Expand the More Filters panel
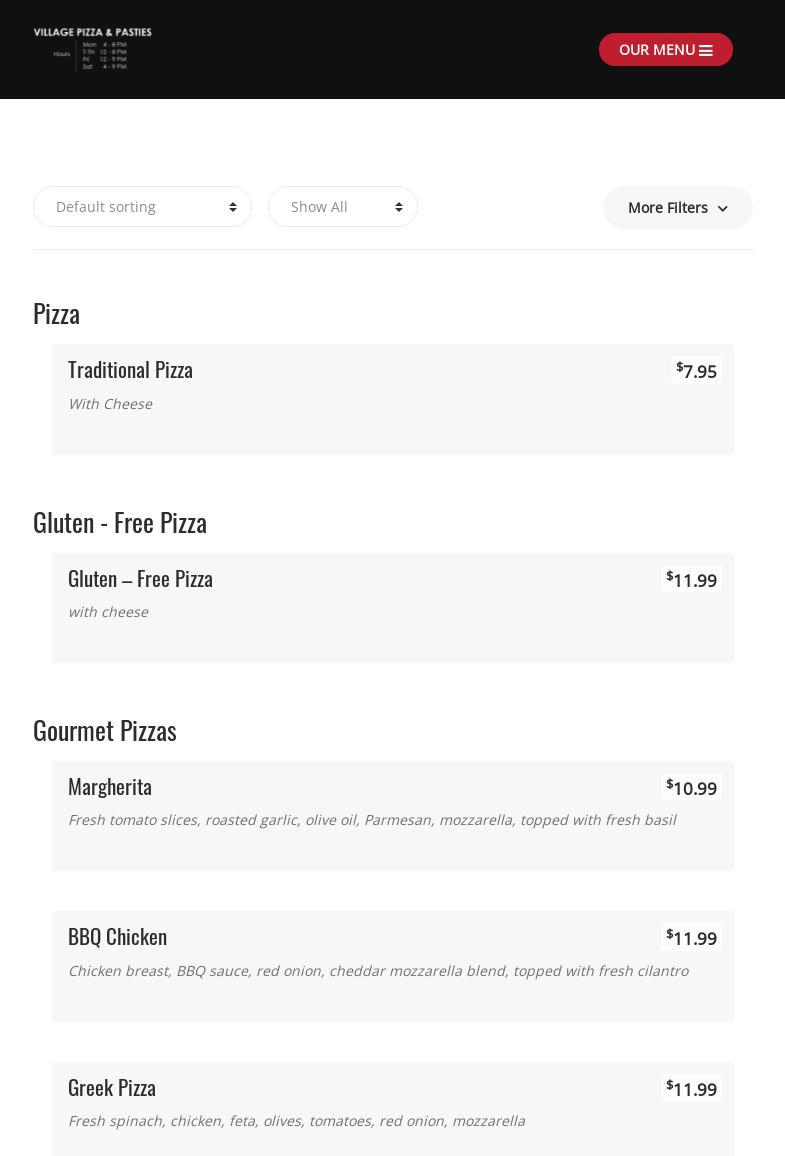 click(x=668, y=208)
